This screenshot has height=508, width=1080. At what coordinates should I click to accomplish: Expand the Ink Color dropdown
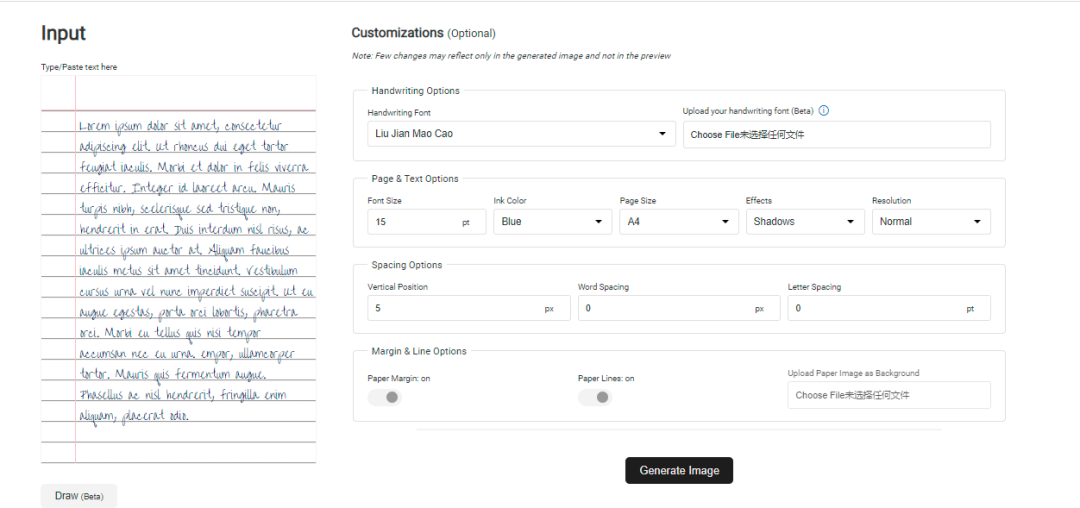tap(552, 222)
